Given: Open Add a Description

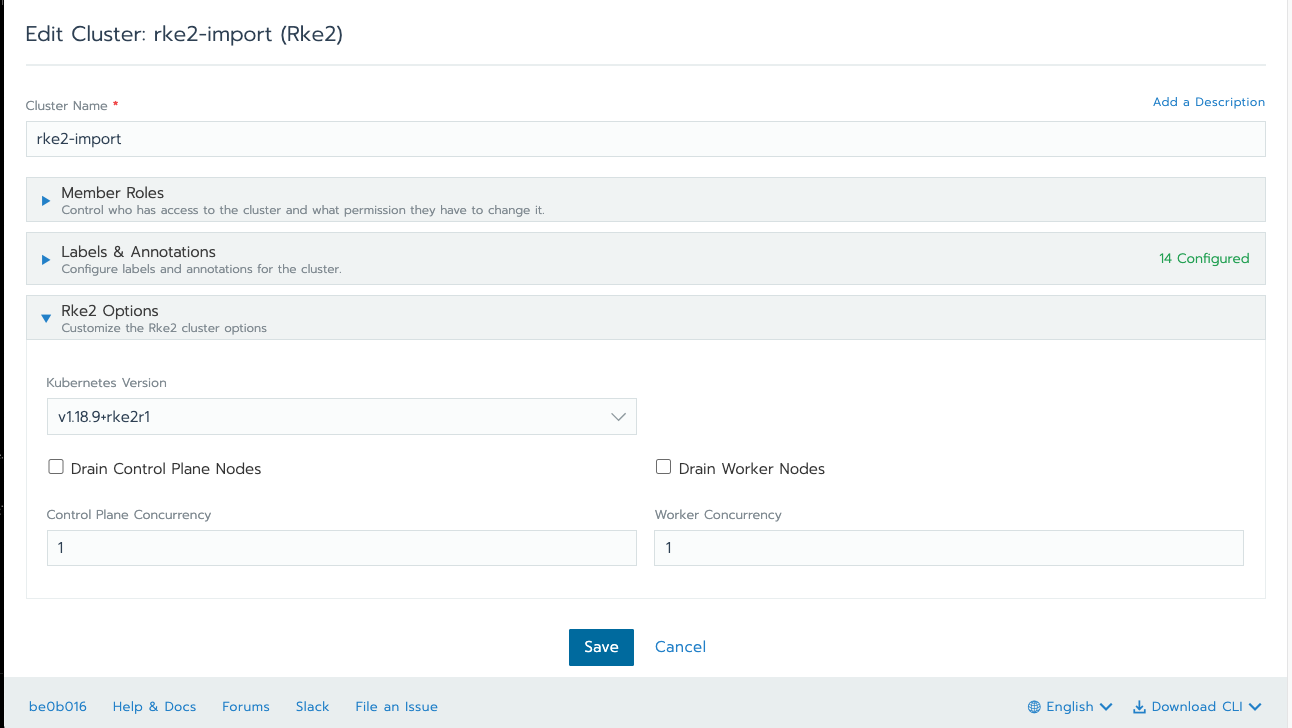Looking at the screenshot, I should 1208,101.
